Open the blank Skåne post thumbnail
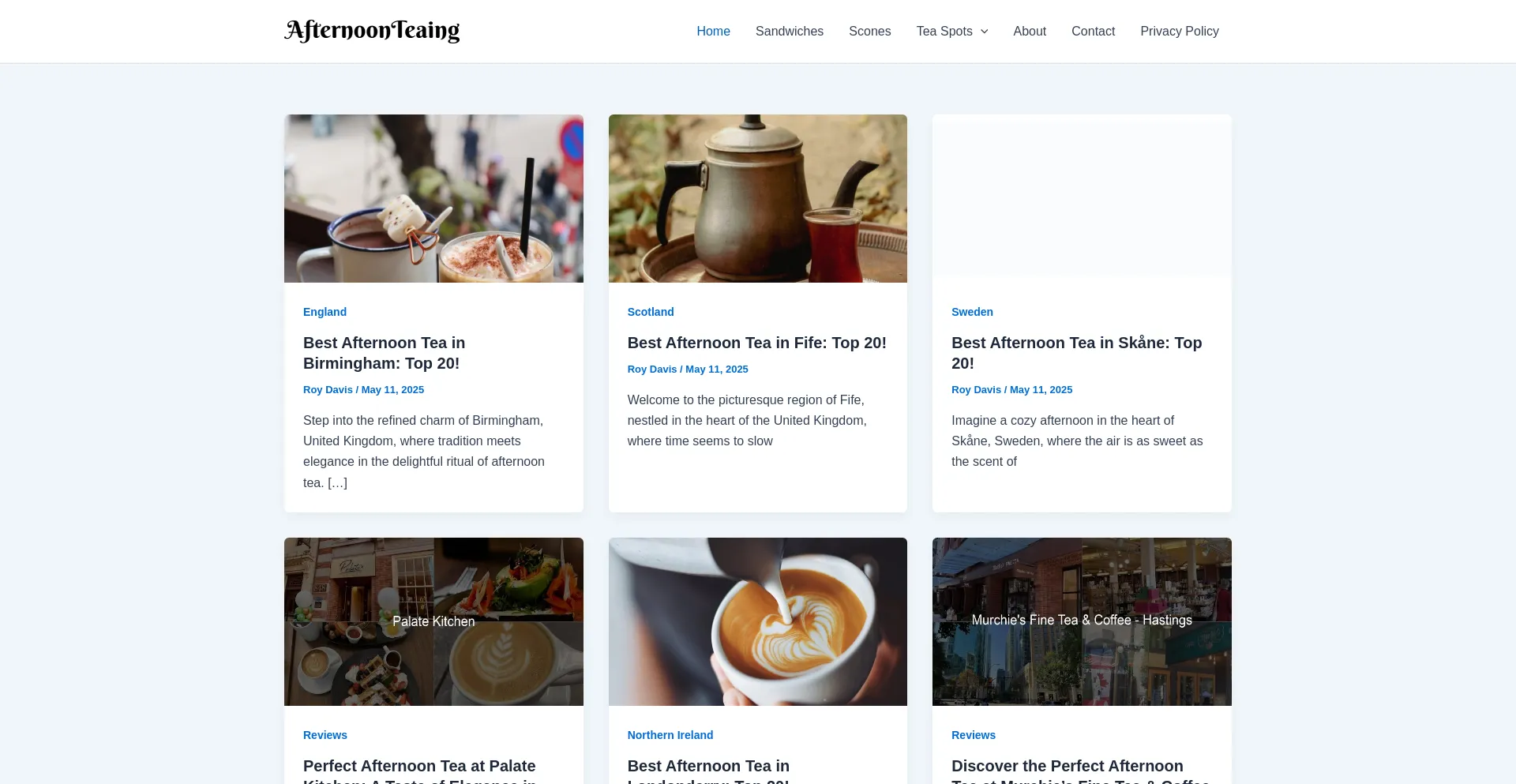The width and height of the screenshot is (1516, 784). (x=1082, y=198)
